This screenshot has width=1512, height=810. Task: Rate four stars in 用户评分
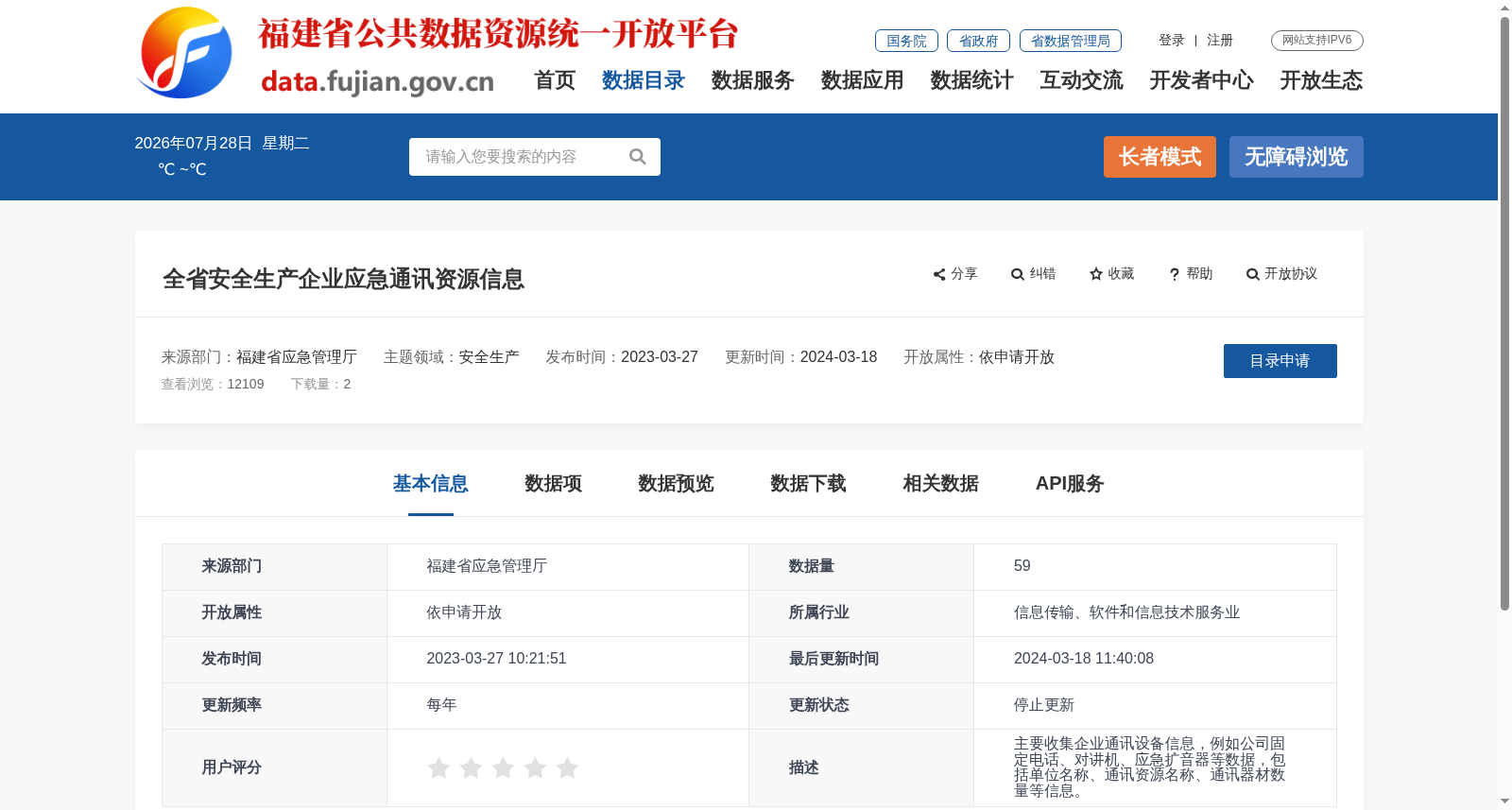pyautogui.click(x=535, y=767)
